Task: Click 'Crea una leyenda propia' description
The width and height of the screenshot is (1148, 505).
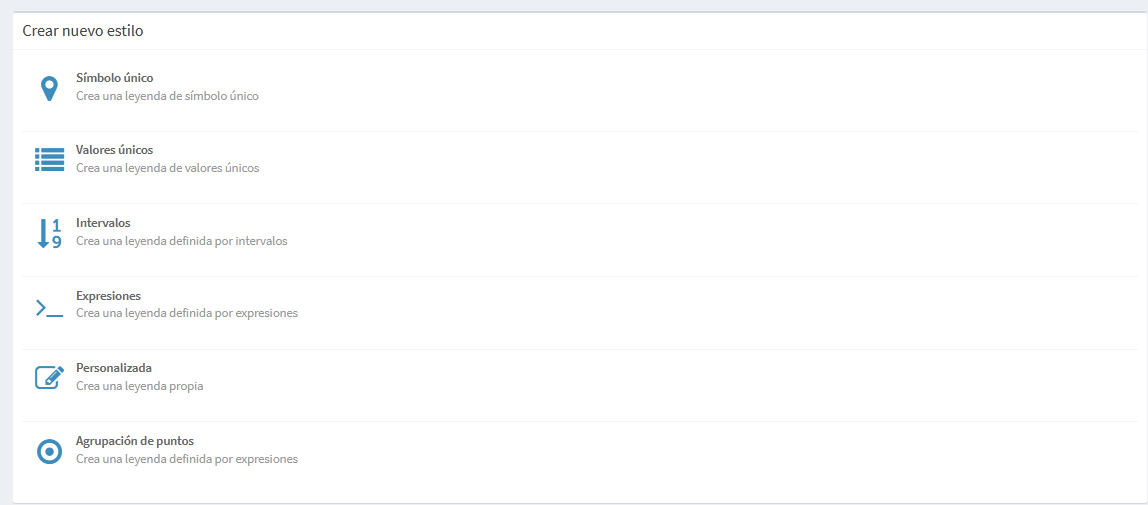Action: tap(139, 386)
